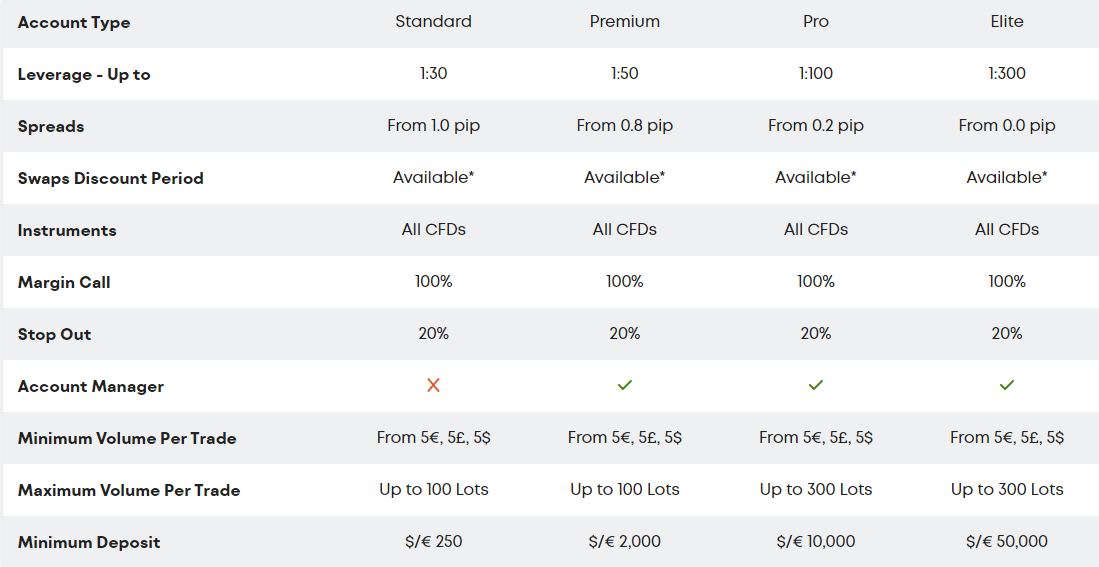Viewport: 1099px width, 567px height.
Task: Click the green checkmark under Premium
Action: tap(624, 385)
